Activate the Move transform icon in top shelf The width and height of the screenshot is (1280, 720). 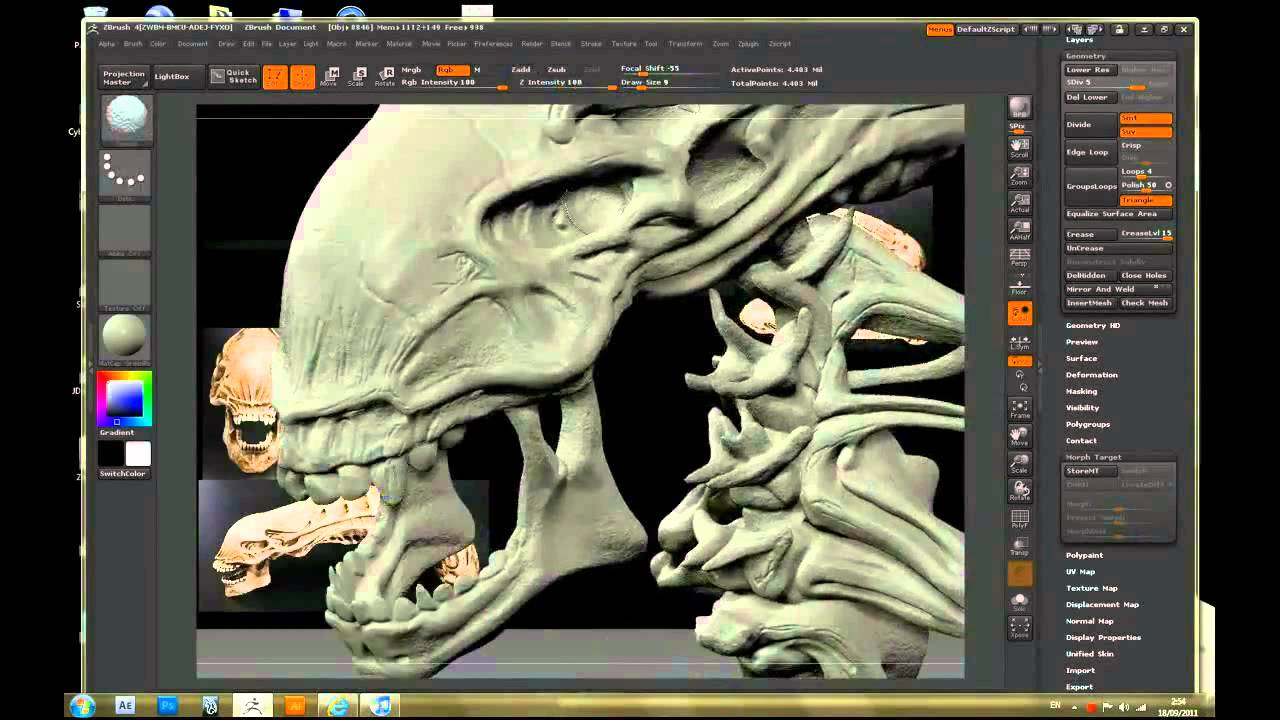[329, 77]
